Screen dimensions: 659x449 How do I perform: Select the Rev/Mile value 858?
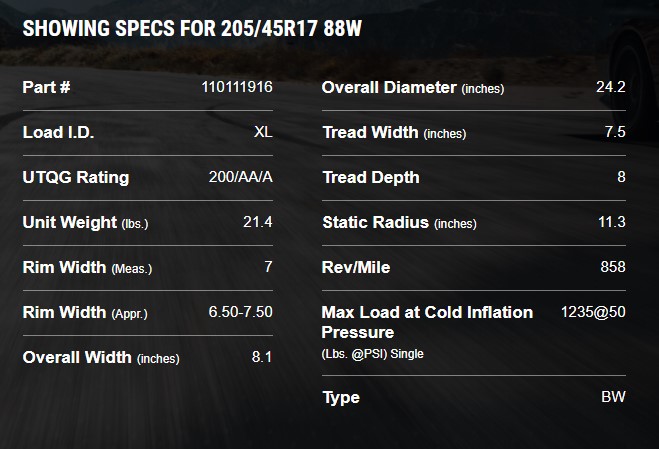click(613, 267)
